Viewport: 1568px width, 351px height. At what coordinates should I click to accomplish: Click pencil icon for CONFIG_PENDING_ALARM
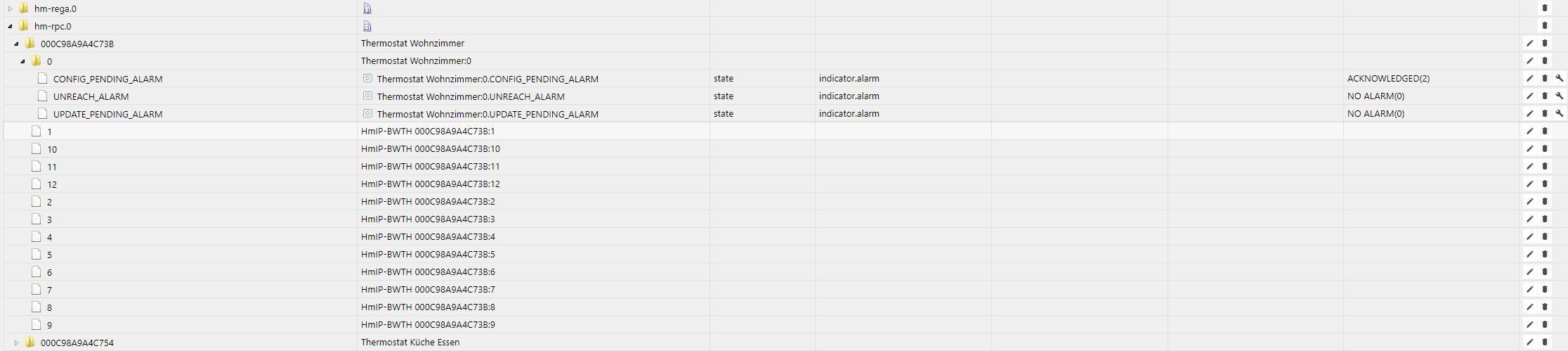[1529, 79]
